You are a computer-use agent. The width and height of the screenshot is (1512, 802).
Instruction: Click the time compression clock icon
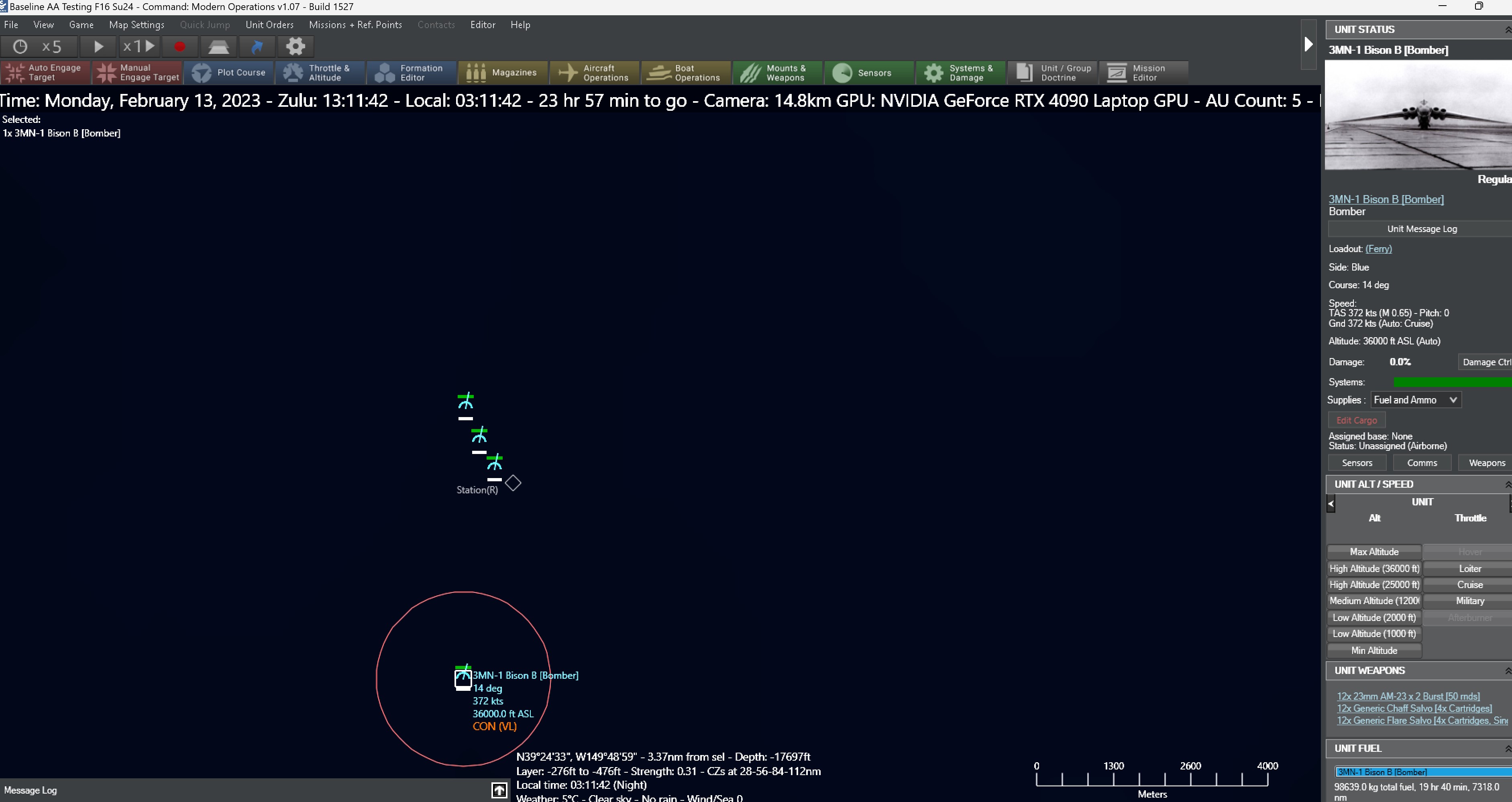click(20, 46)
